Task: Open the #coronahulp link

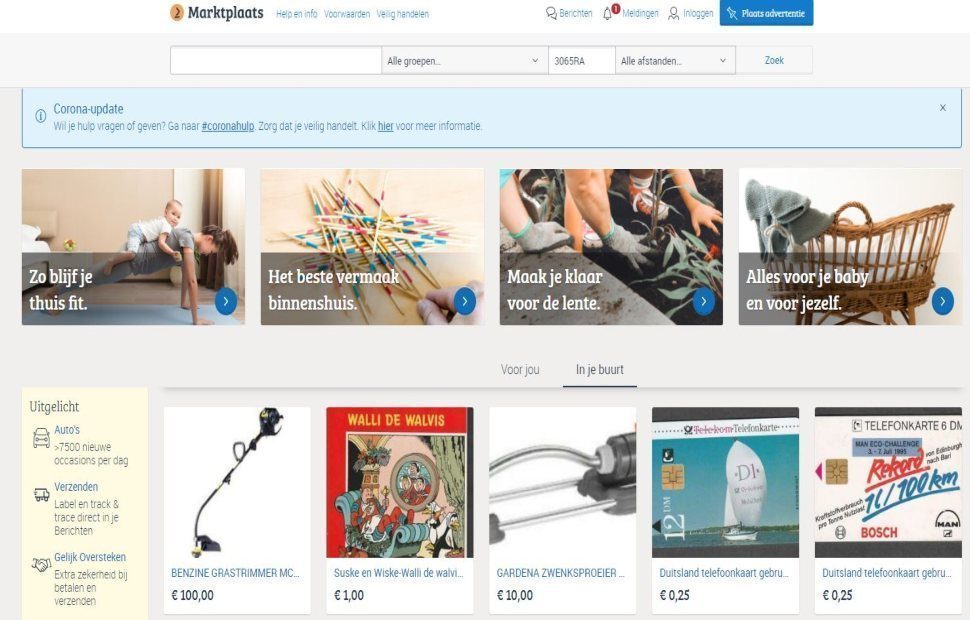Action: pos(228,126)
